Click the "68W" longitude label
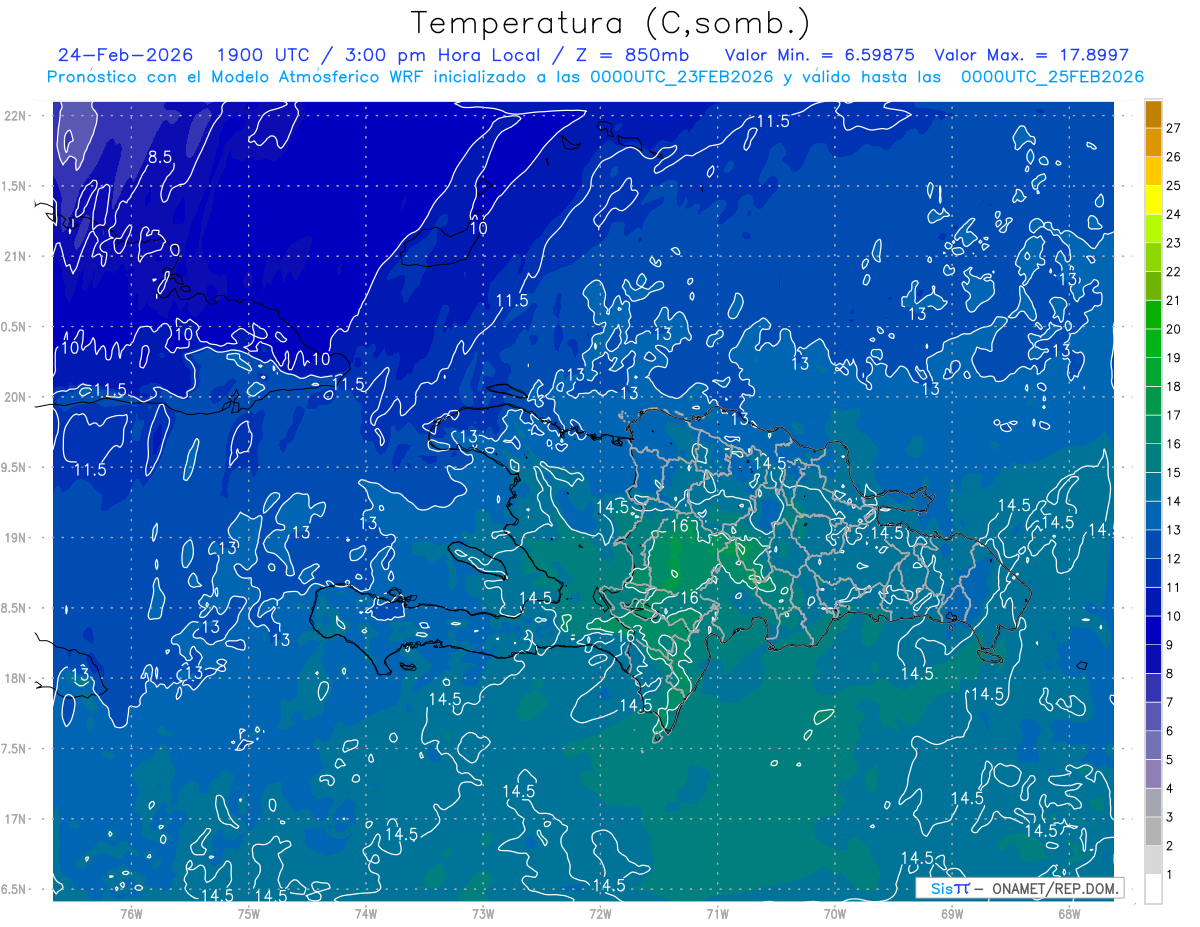The width and height of the screenshot is (1200, 927). click(x=1069, y=913)
